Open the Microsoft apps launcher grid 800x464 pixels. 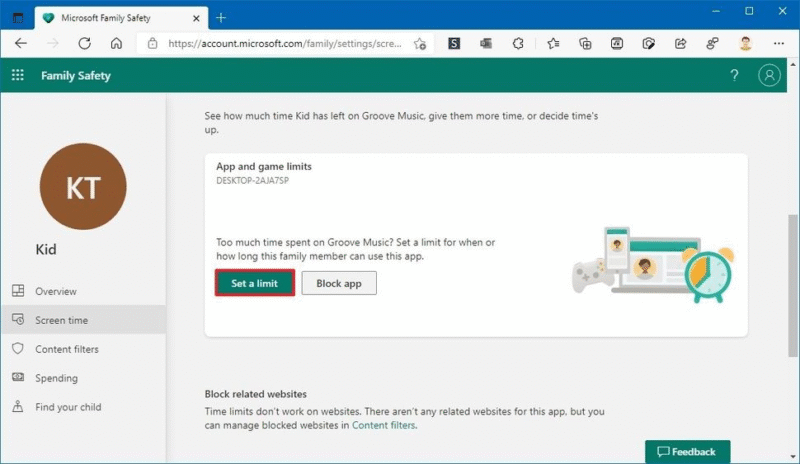point(18,75)
